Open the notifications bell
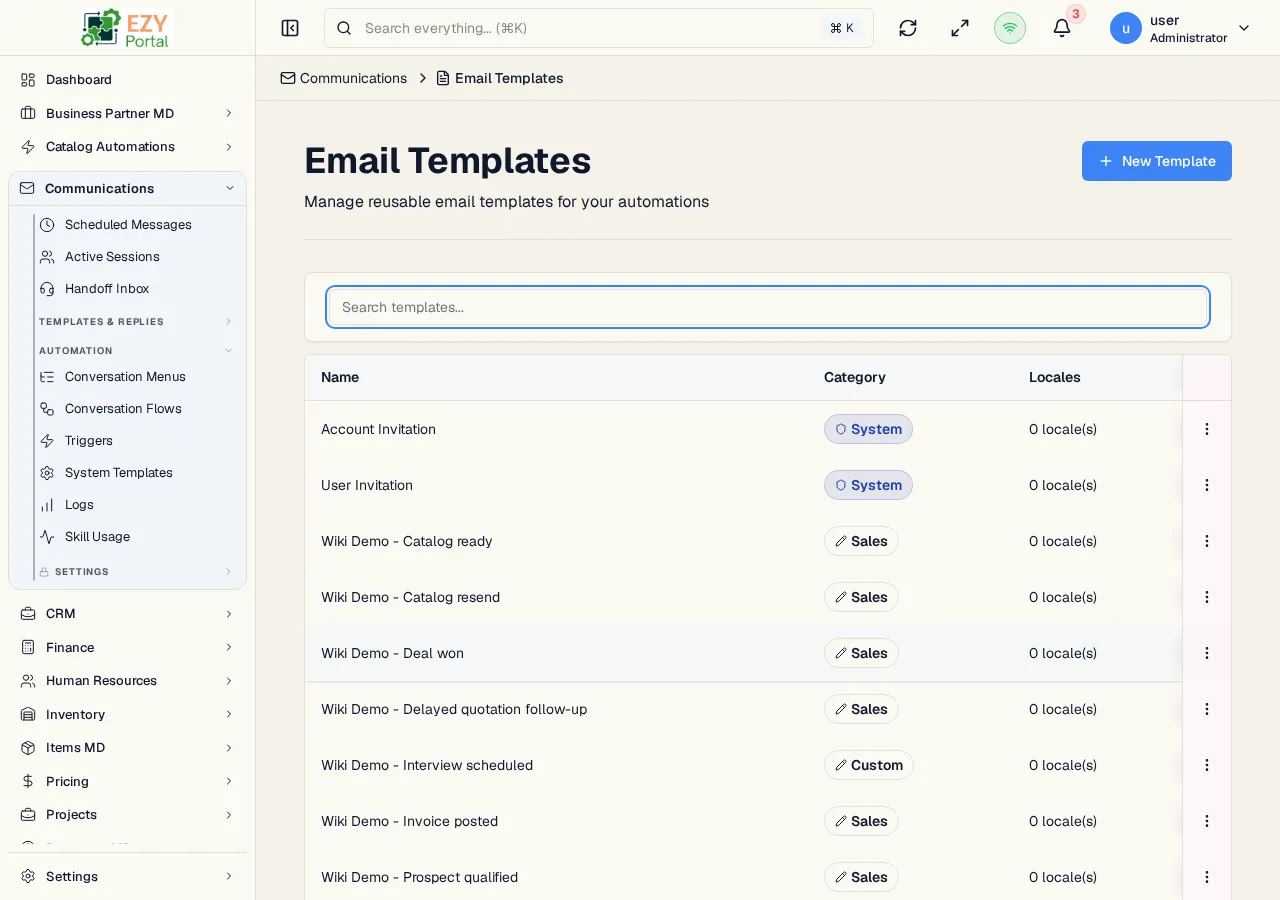 1062,28
